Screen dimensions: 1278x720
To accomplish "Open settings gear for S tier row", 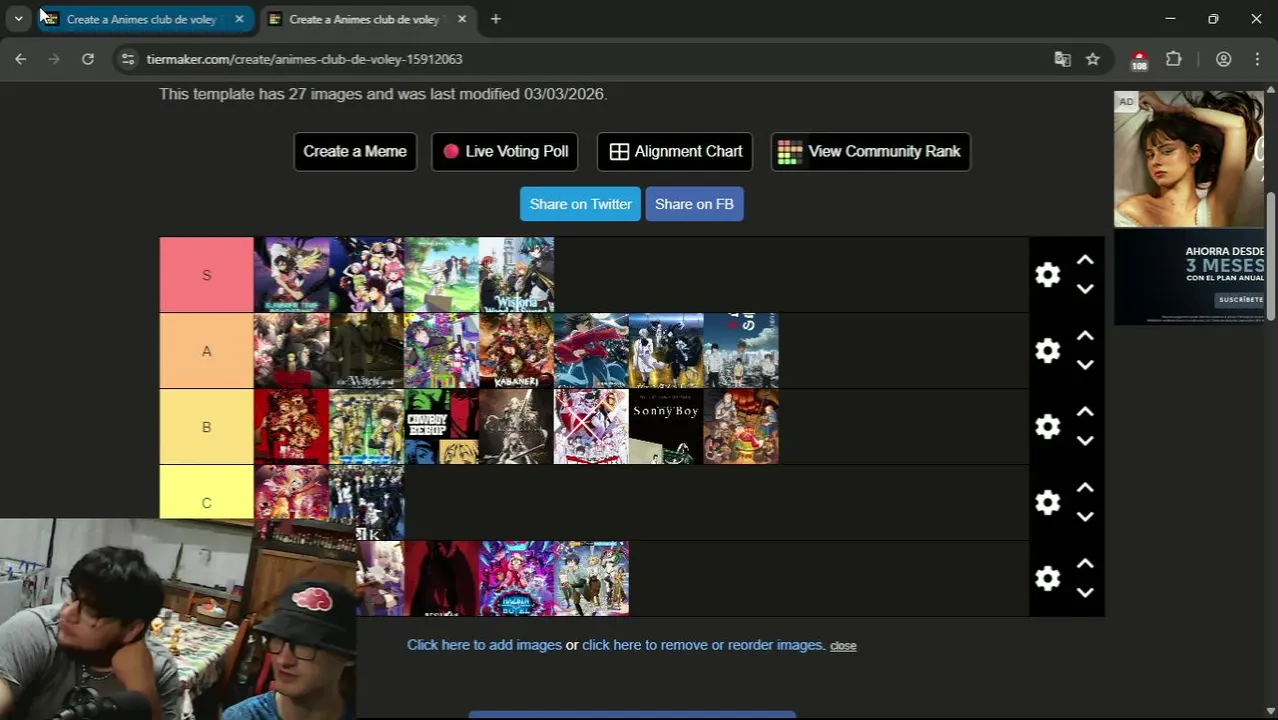I will click(1047, 275).
